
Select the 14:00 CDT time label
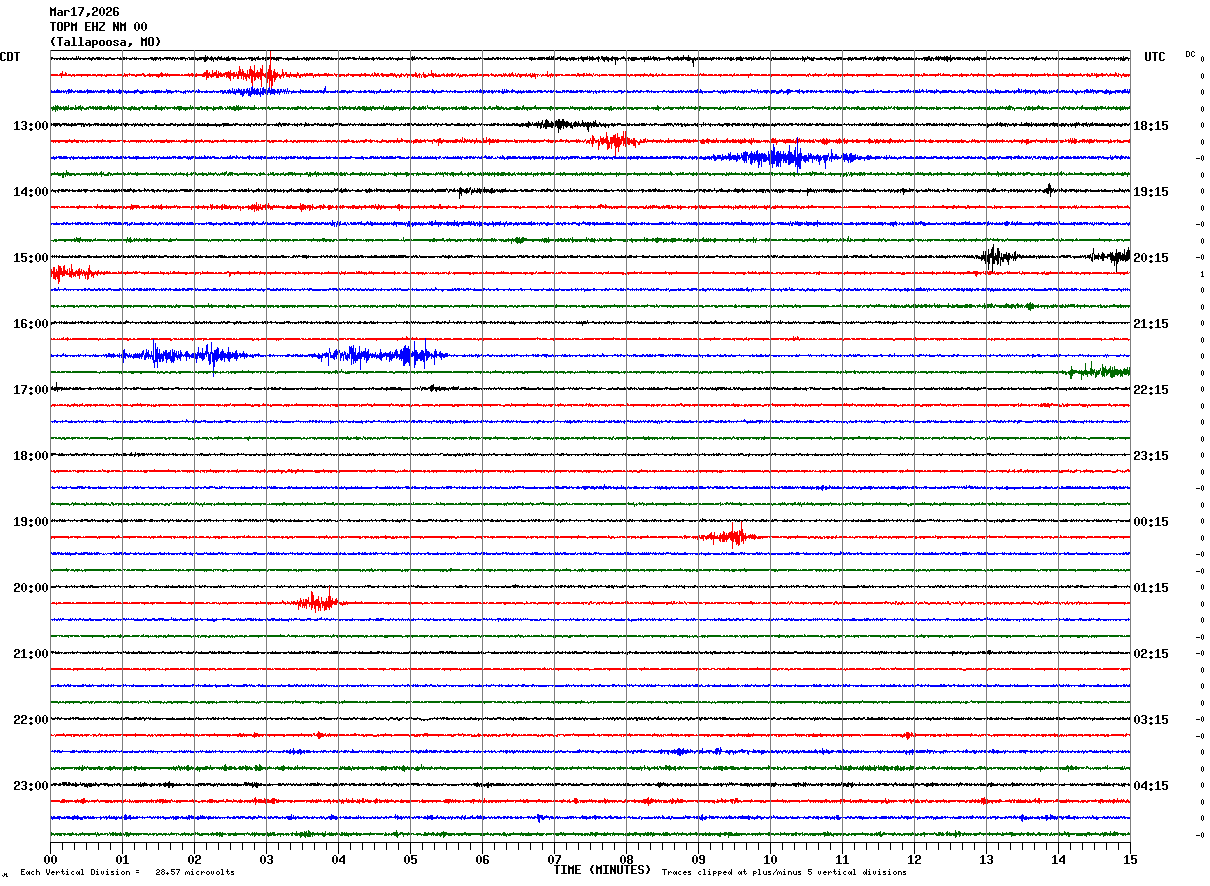pos(30,192)
